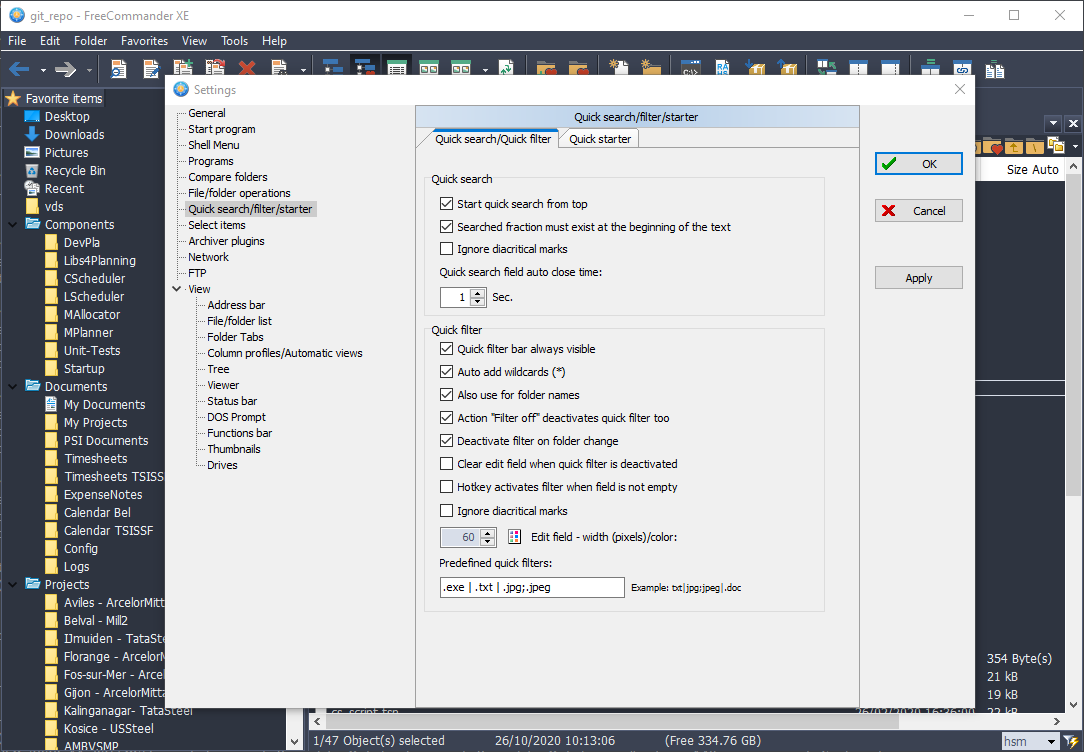1084x752 pixels.
Task: Open the File menu
Action: click(17, 41)
